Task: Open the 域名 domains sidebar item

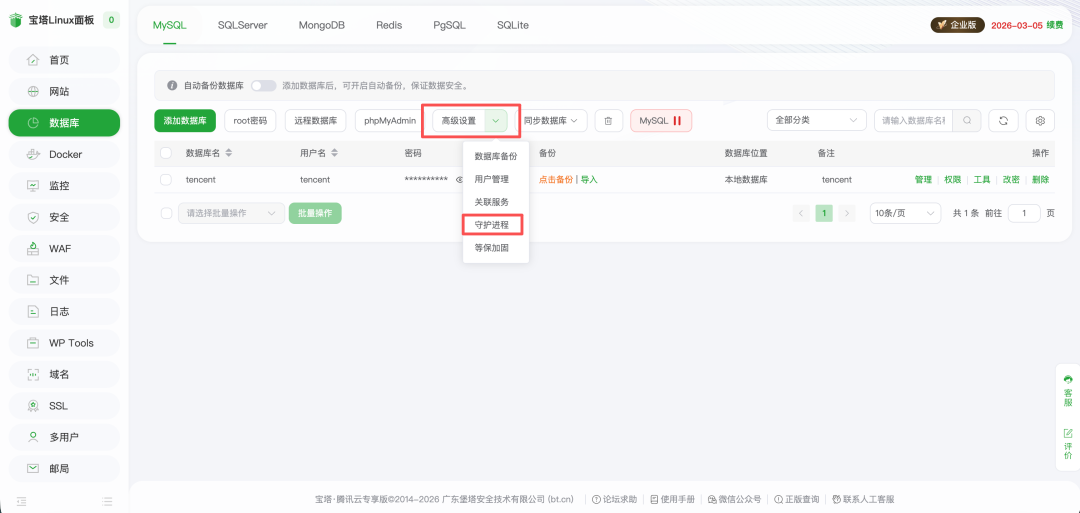Action: tap(64, 375)
